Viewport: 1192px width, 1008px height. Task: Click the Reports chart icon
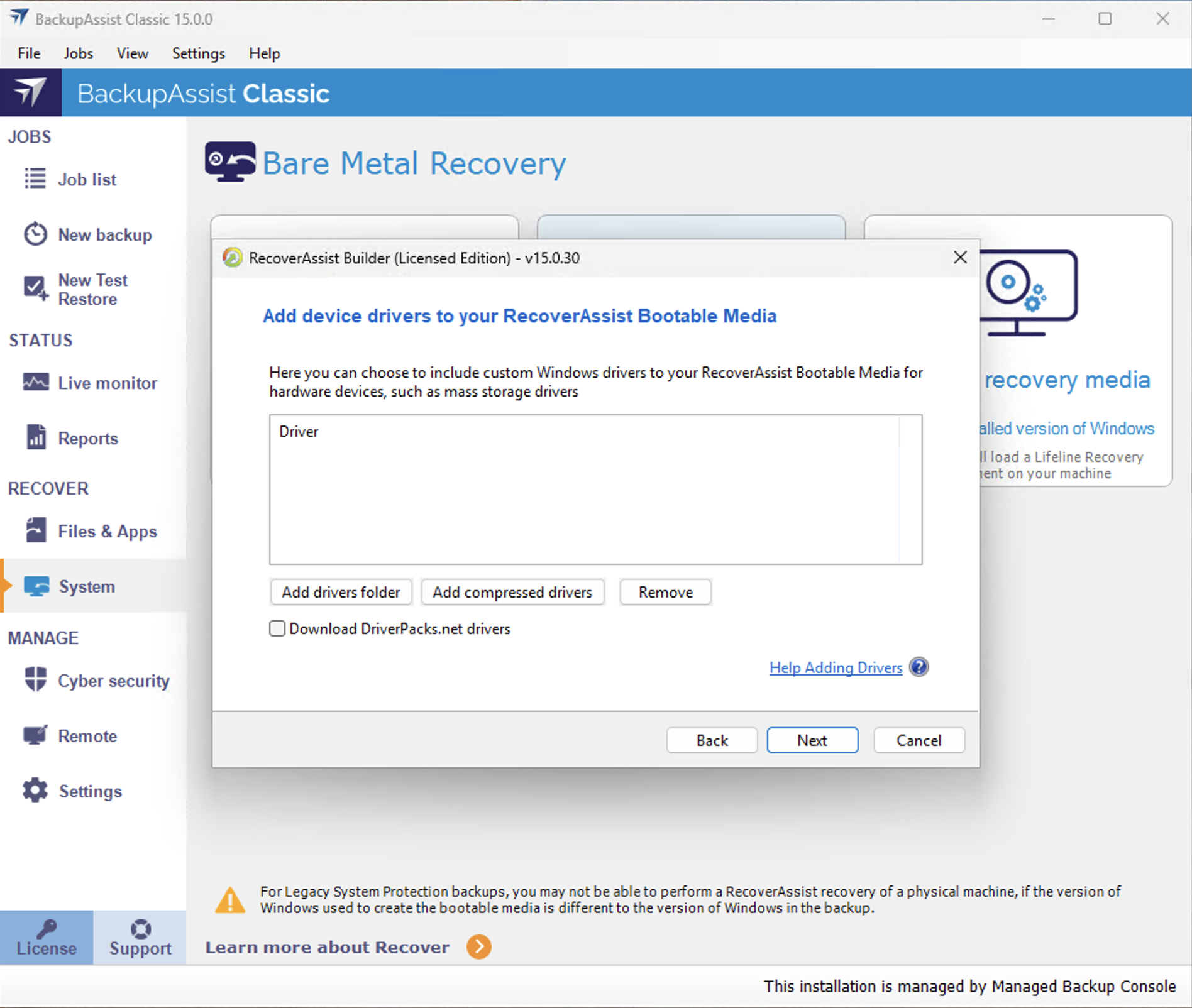pos(36,437)
